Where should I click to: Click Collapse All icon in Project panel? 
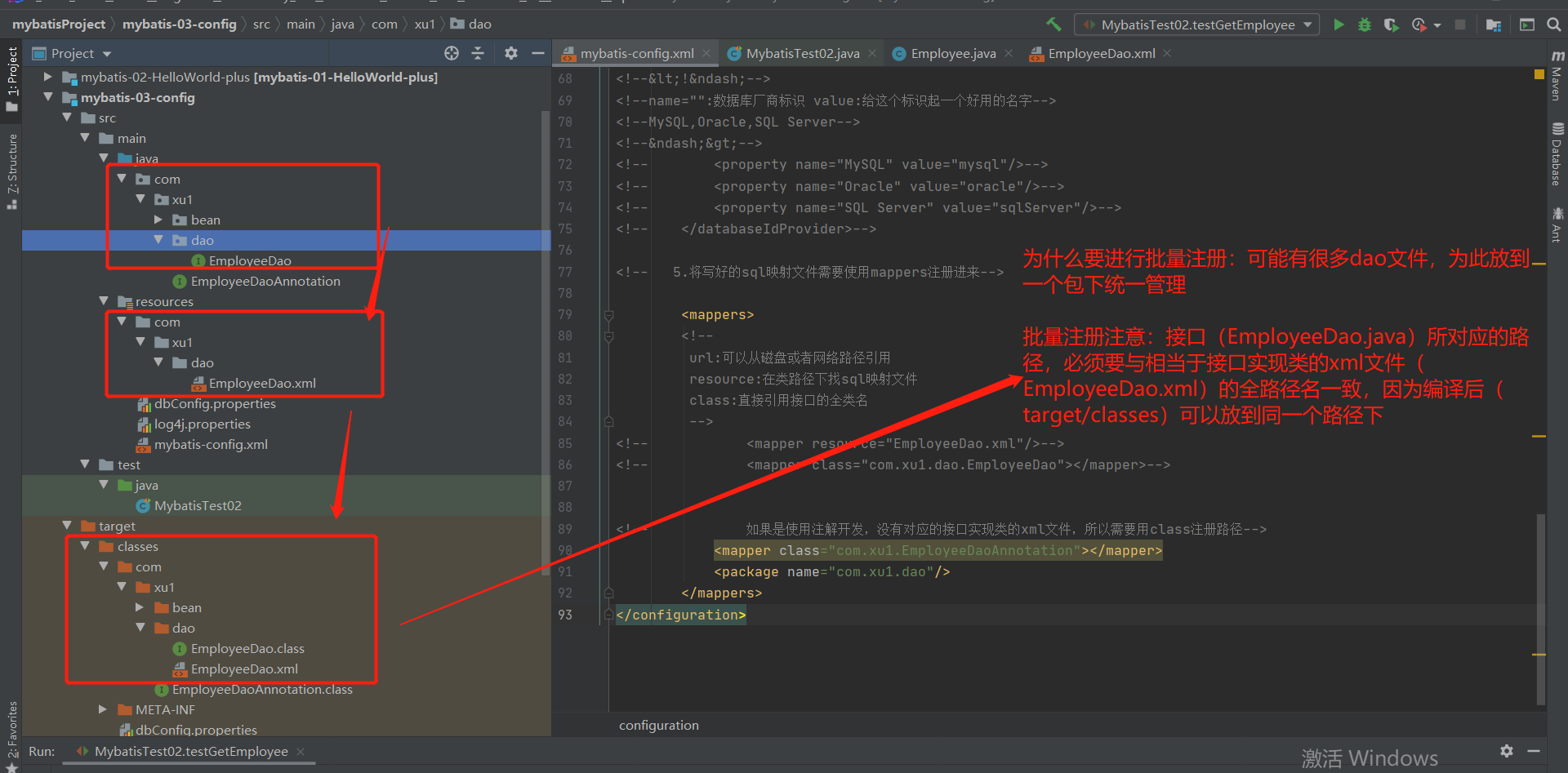click(478, 53)
